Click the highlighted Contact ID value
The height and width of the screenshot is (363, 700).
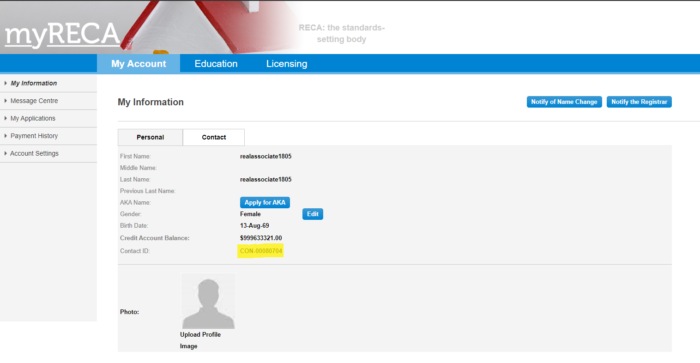coord(261,251)
